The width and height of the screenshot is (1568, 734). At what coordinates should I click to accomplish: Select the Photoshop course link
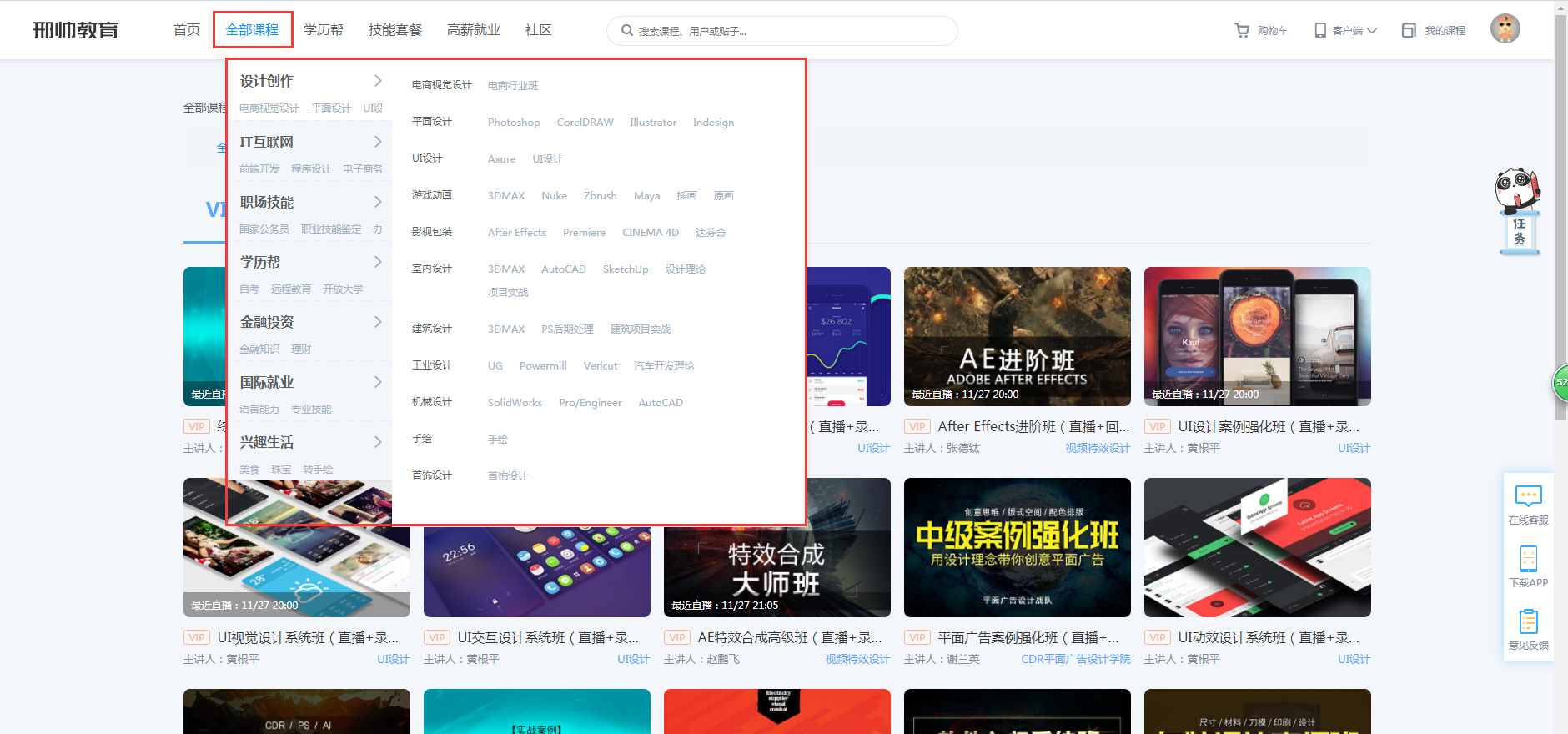coord(514,123)
